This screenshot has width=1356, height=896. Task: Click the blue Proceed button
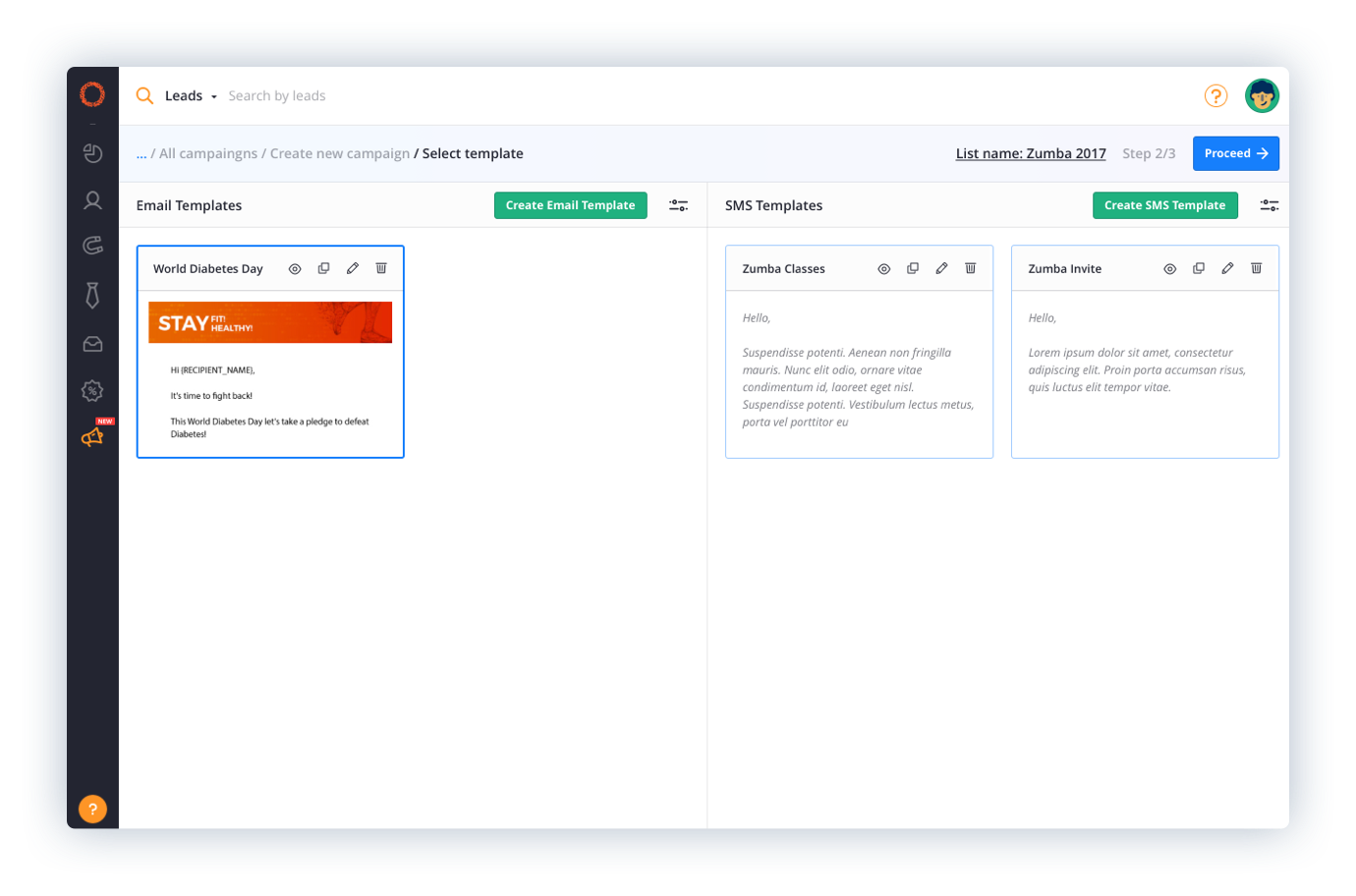[1235, 153]
